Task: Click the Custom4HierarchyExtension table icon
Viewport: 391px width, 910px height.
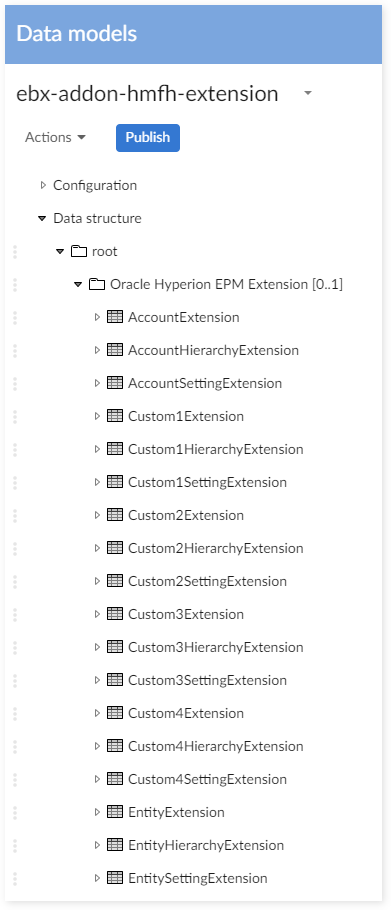Action: (x=115, y=746)
